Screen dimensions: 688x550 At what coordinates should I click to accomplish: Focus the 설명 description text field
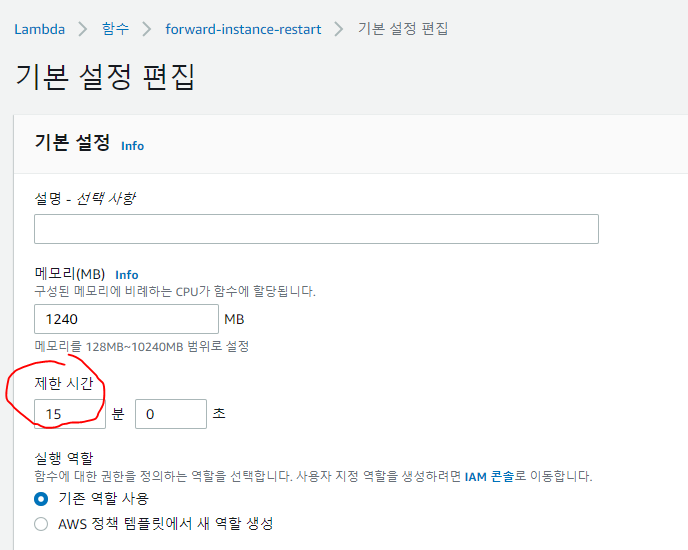pos(316,229)
